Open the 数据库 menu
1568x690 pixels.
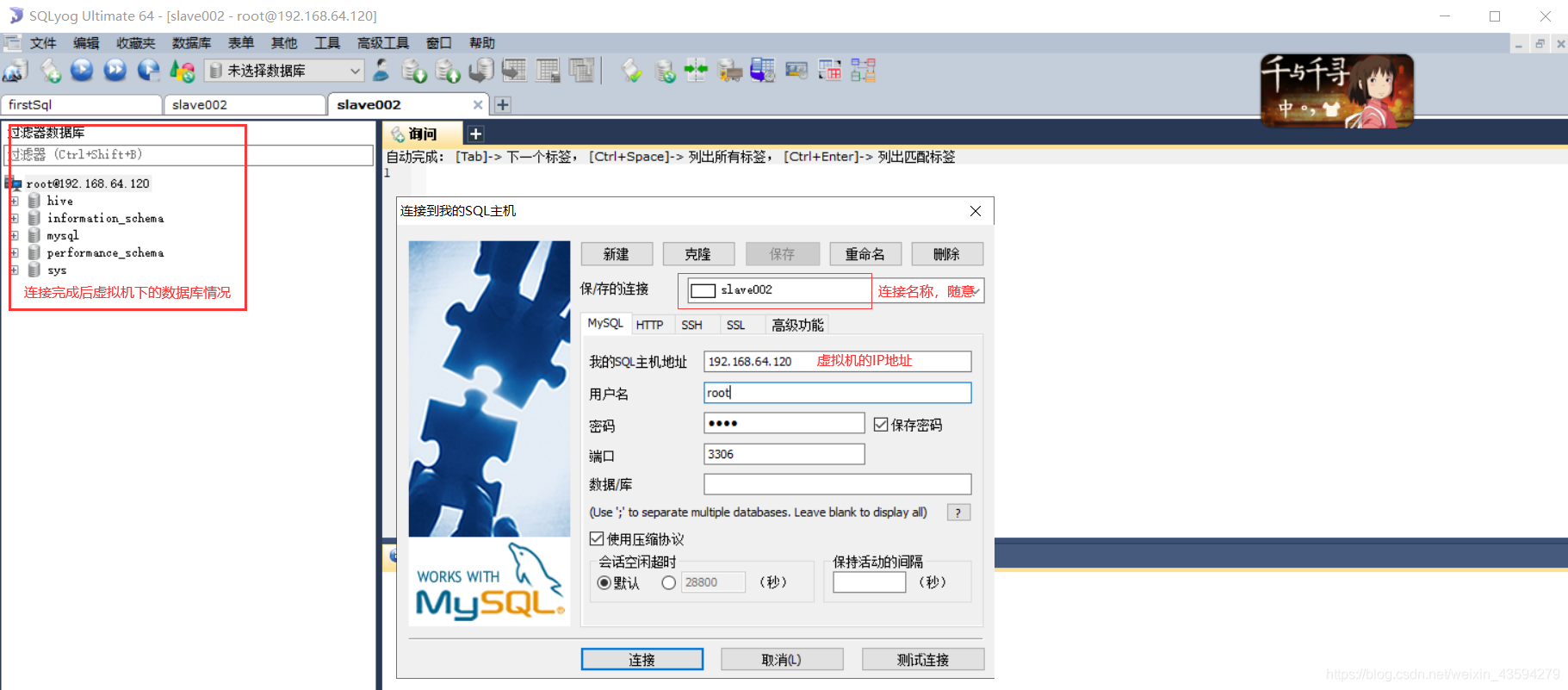191,43
